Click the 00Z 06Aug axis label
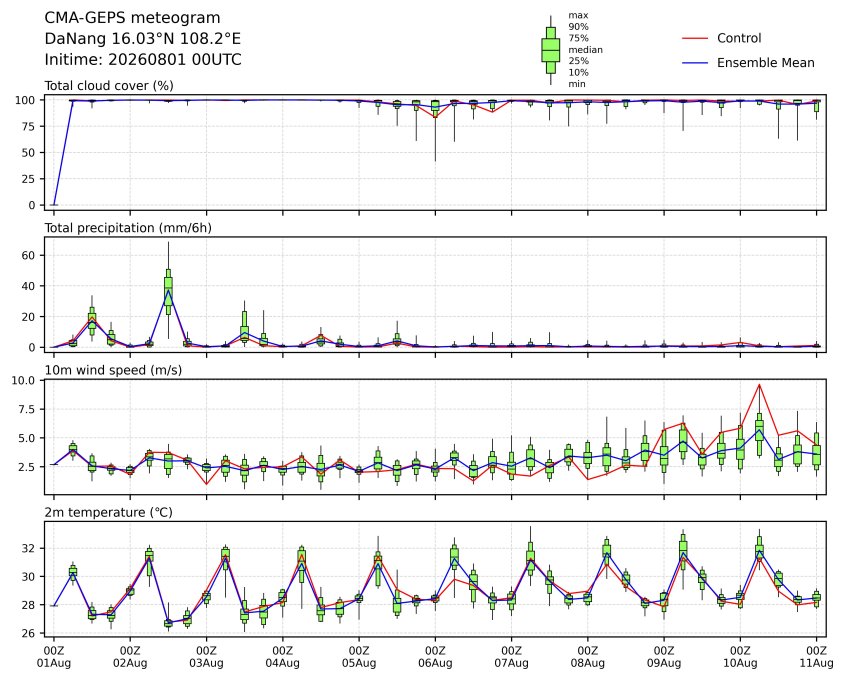Screen dimensions: 845x680 (435, 657)
